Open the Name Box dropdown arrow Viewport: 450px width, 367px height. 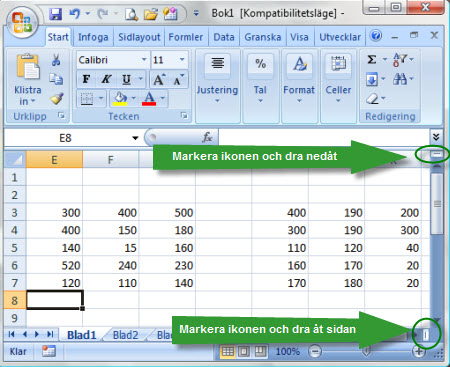click(x=135, y=138)
